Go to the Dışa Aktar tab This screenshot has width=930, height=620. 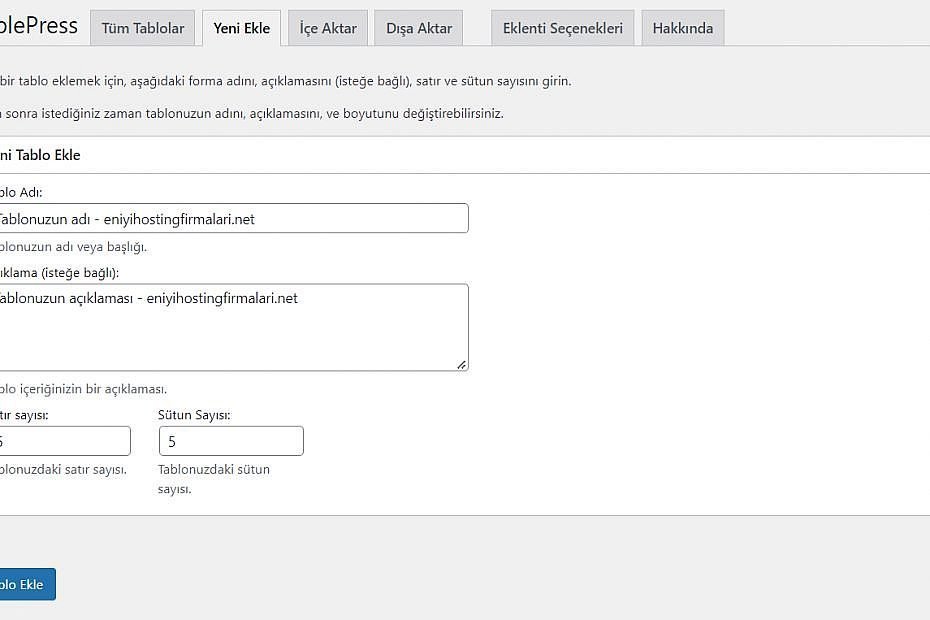pos(419,28)
